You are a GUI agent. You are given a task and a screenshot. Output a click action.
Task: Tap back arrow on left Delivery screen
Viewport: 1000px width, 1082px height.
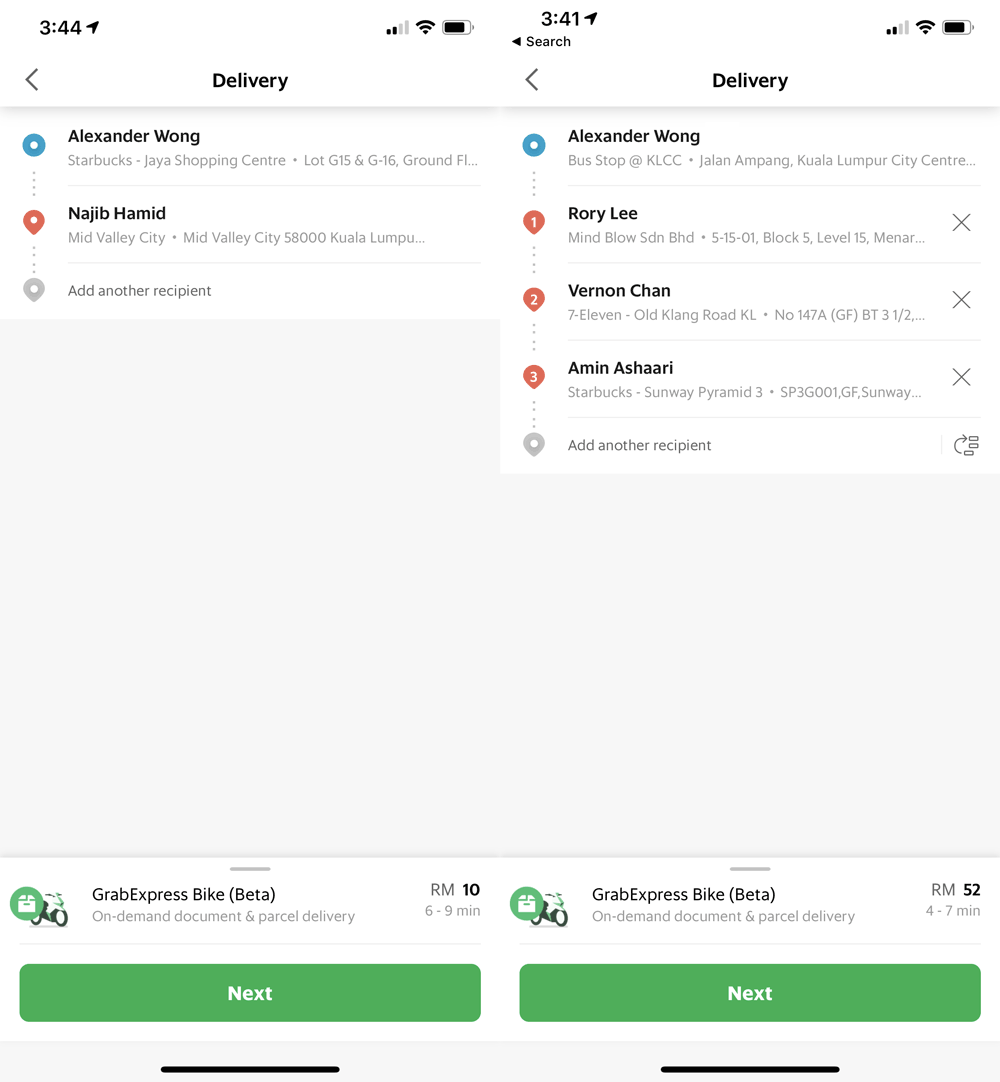(x=32, y=80)
